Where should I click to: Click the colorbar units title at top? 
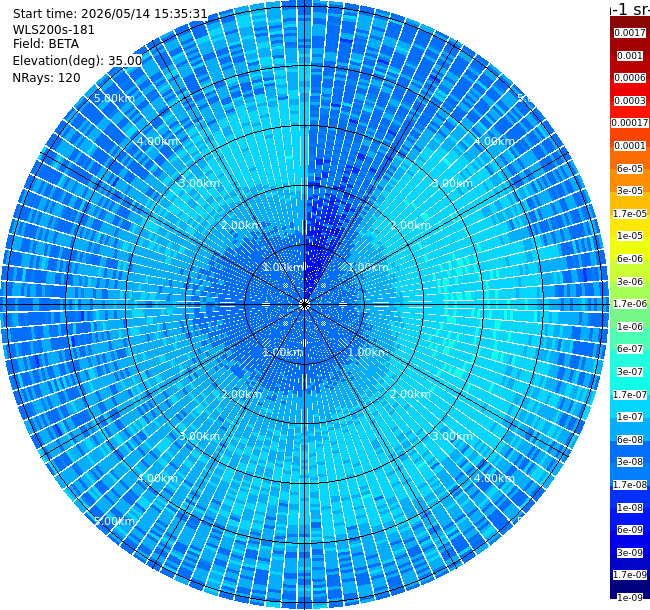click(630, 8)
